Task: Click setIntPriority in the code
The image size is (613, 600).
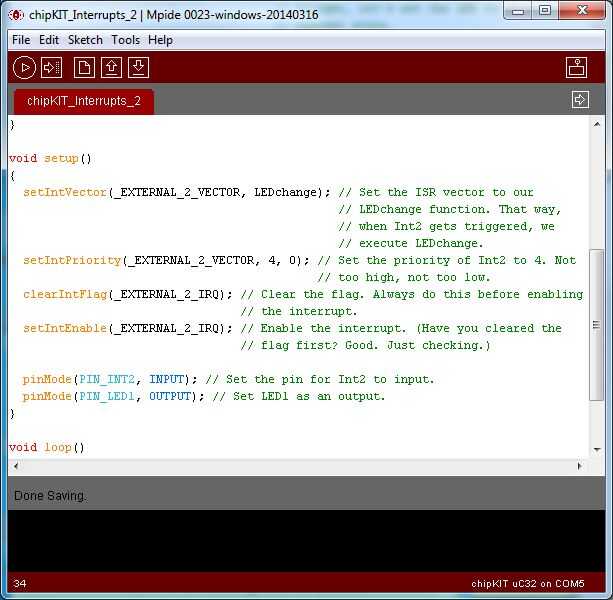Action: [72, 260]
